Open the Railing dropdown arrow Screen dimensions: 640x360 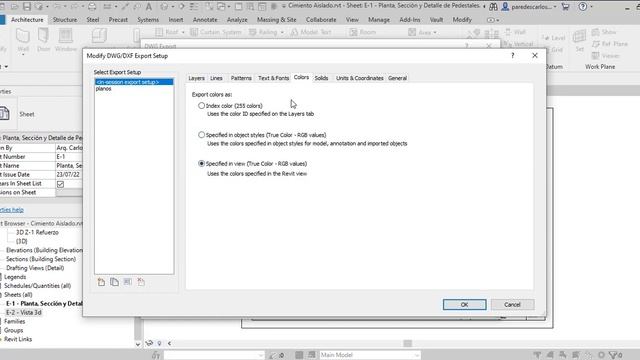coord(282,32)
